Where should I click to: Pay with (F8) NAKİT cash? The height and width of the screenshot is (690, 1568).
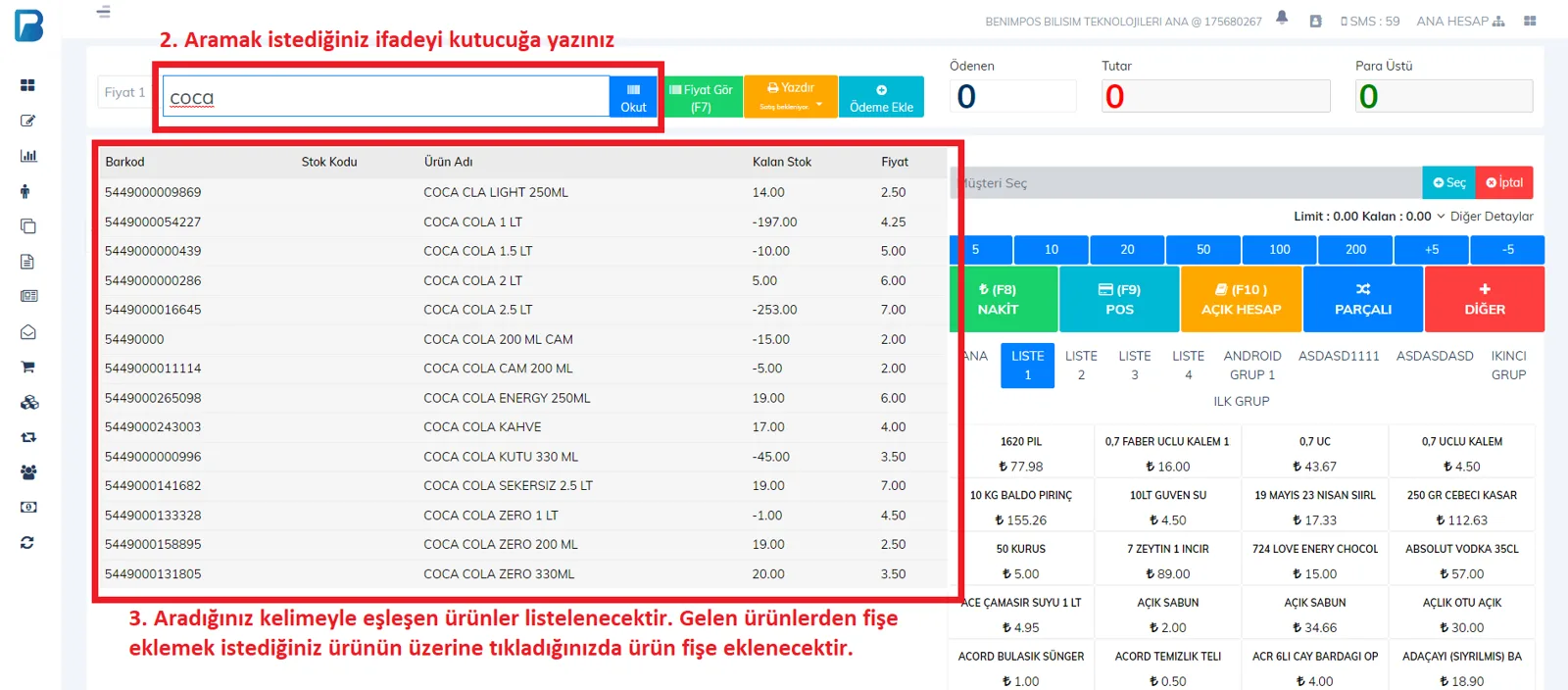pyautogui.click(x=1004, y=299)
